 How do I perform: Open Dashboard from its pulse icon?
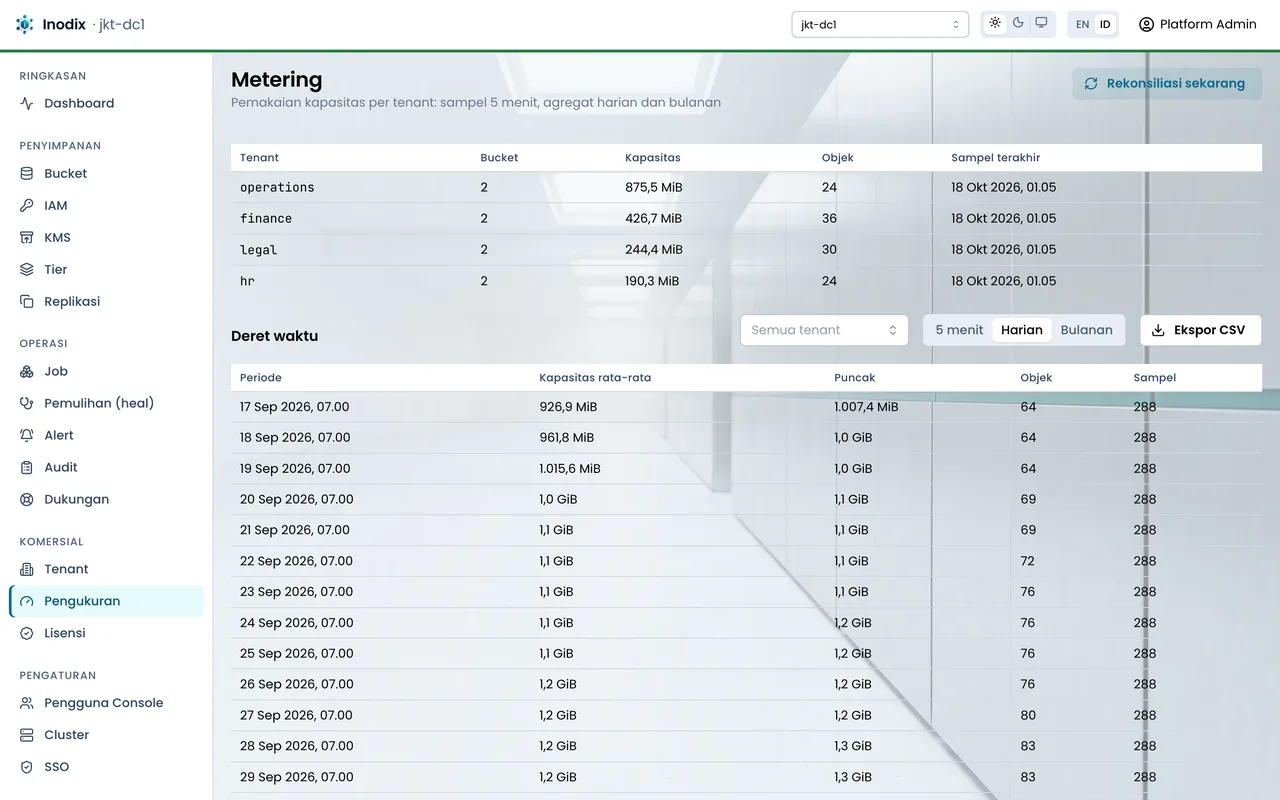(27, 103)
